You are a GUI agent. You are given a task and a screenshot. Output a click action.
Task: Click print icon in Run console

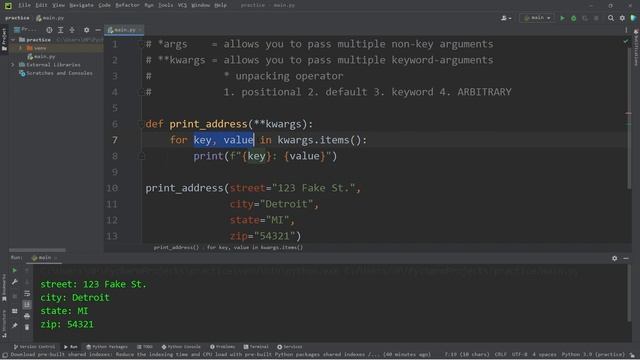pyautogui.click(x=27, y=316)
